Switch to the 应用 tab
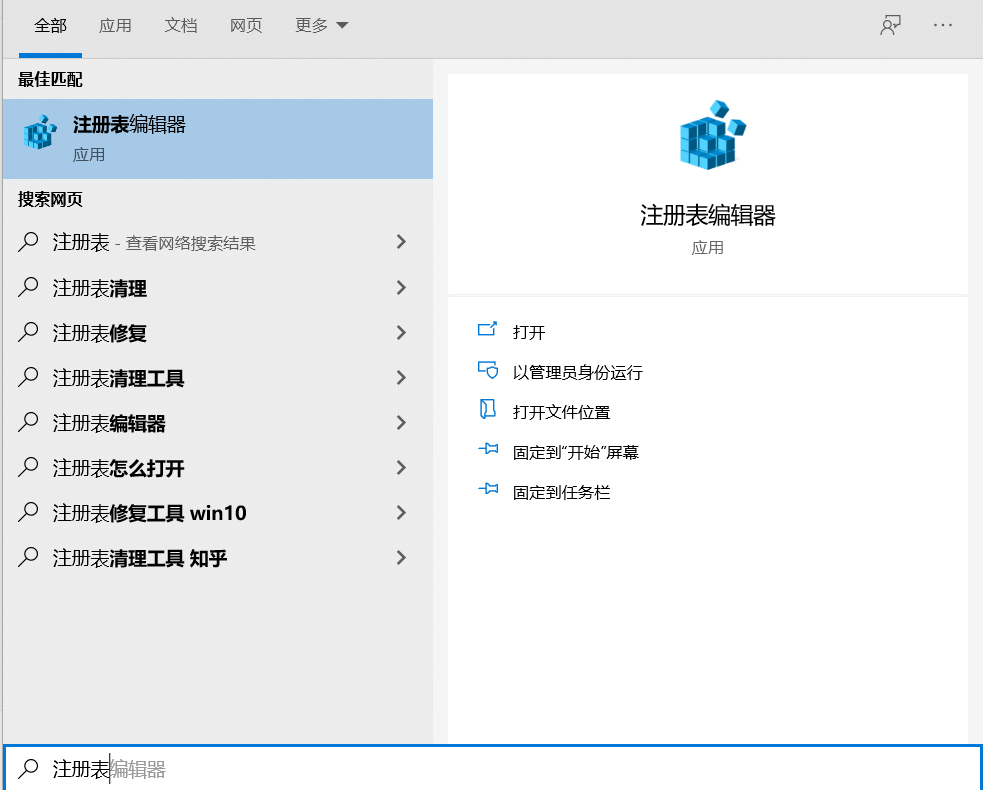983x790 pixels. coord(115,27)
